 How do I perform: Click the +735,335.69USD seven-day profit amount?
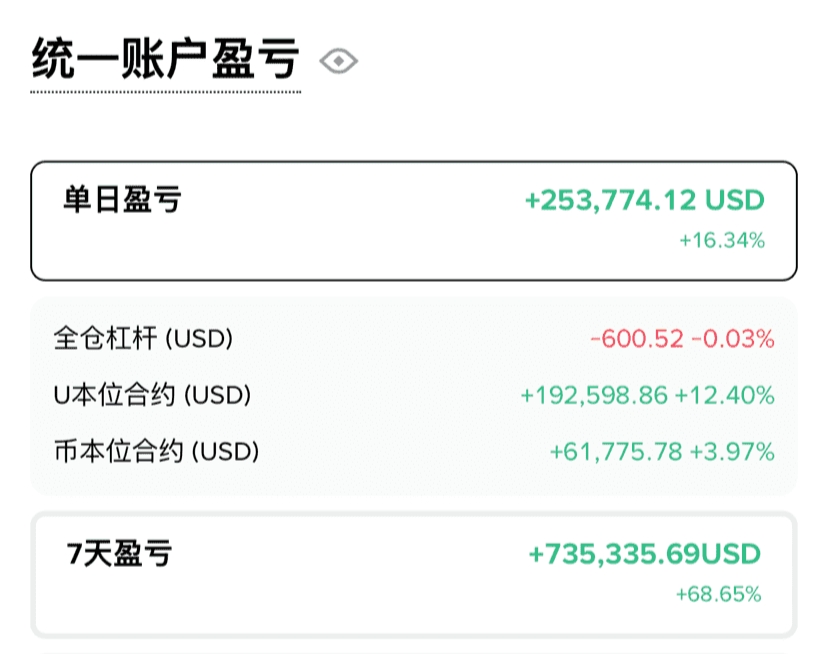(644, 553)
